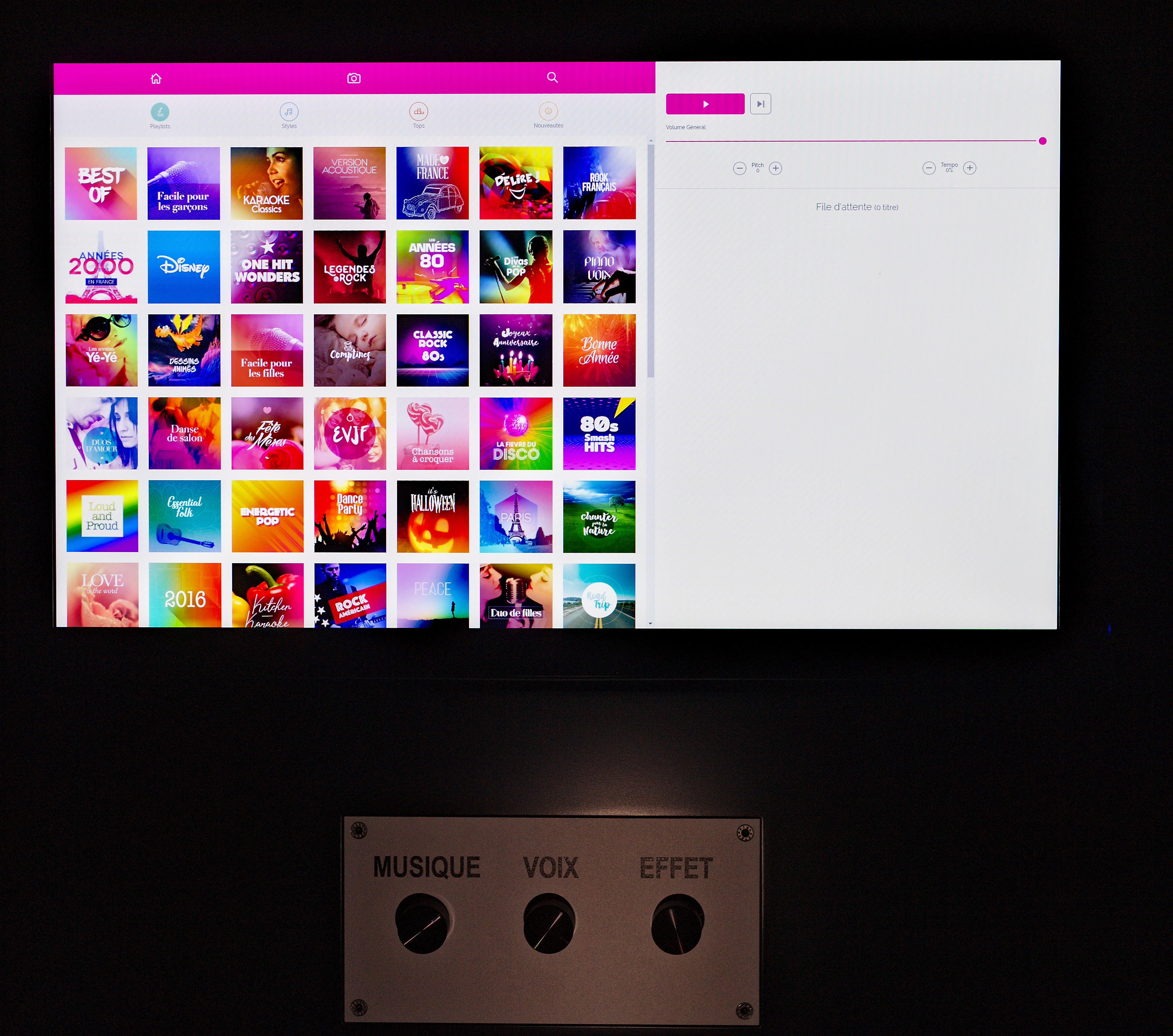Open the Comptines playlist
This screenshot has height=1036, width=1173.
pos(350,350)
